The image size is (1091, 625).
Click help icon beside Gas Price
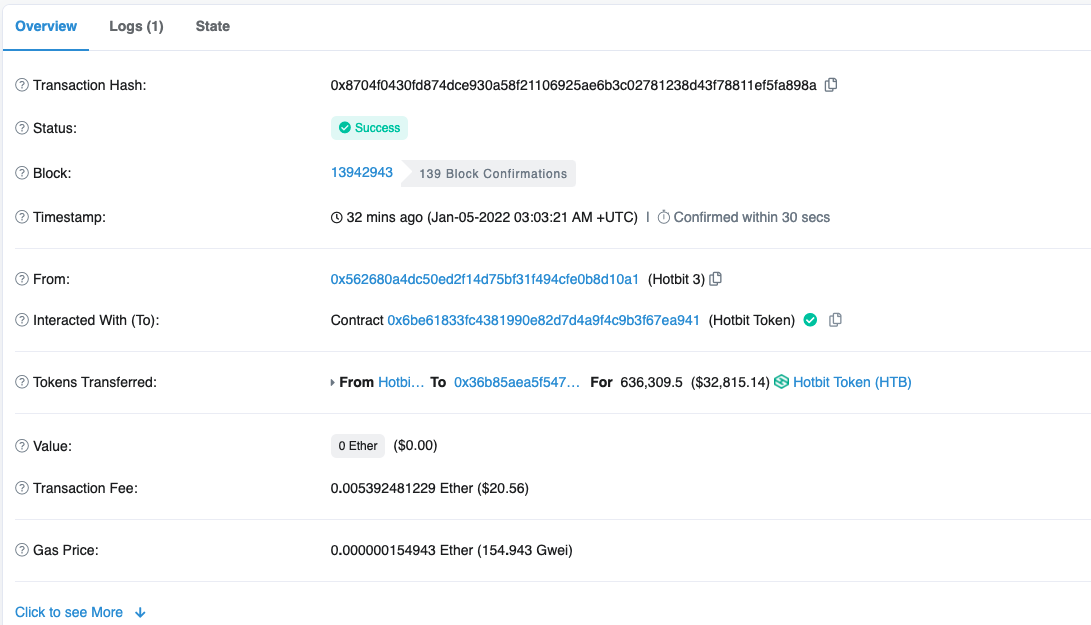pos(22,550)
